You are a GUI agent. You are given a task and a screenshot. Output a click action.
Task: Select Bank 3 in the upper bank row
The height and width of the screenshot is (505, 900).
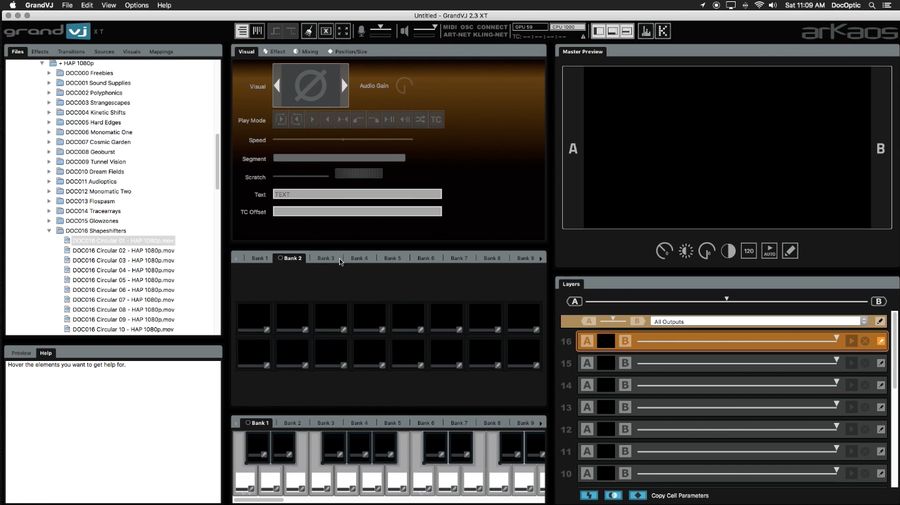(325, 258)
